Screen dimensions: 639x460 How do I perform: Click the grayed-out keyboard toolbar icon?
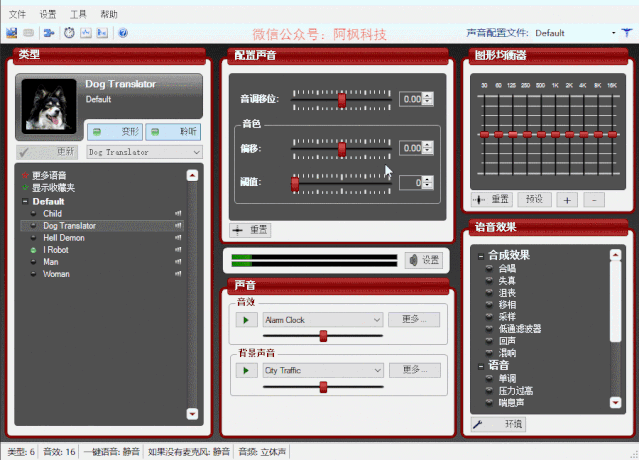tap(28, 33)
